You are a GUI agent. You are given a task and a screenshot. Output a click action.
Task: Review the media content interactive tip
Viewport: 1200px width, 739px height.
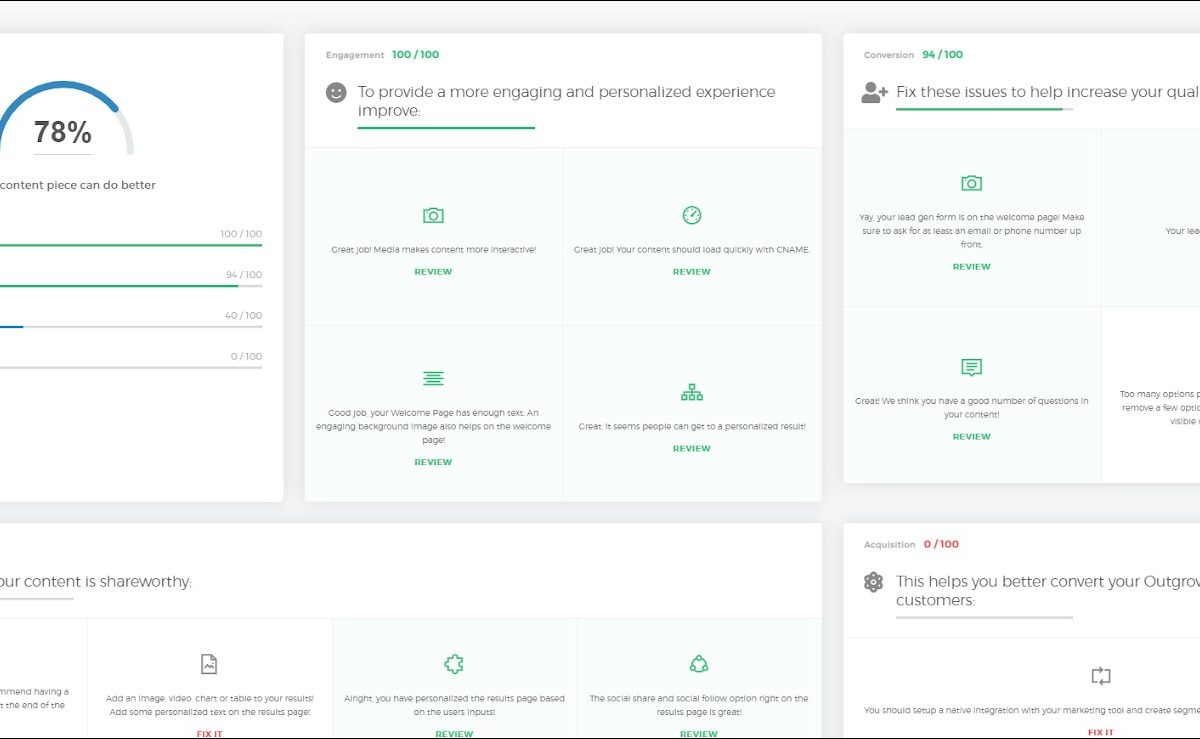pos(433,272)
